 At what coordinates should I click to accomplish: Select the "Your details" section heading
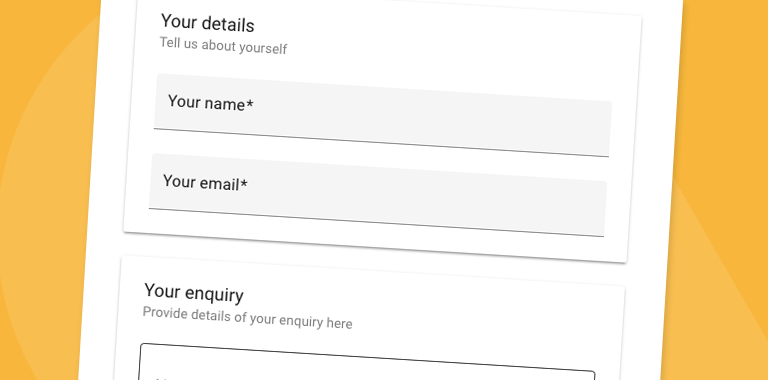(x=208, y=24)
